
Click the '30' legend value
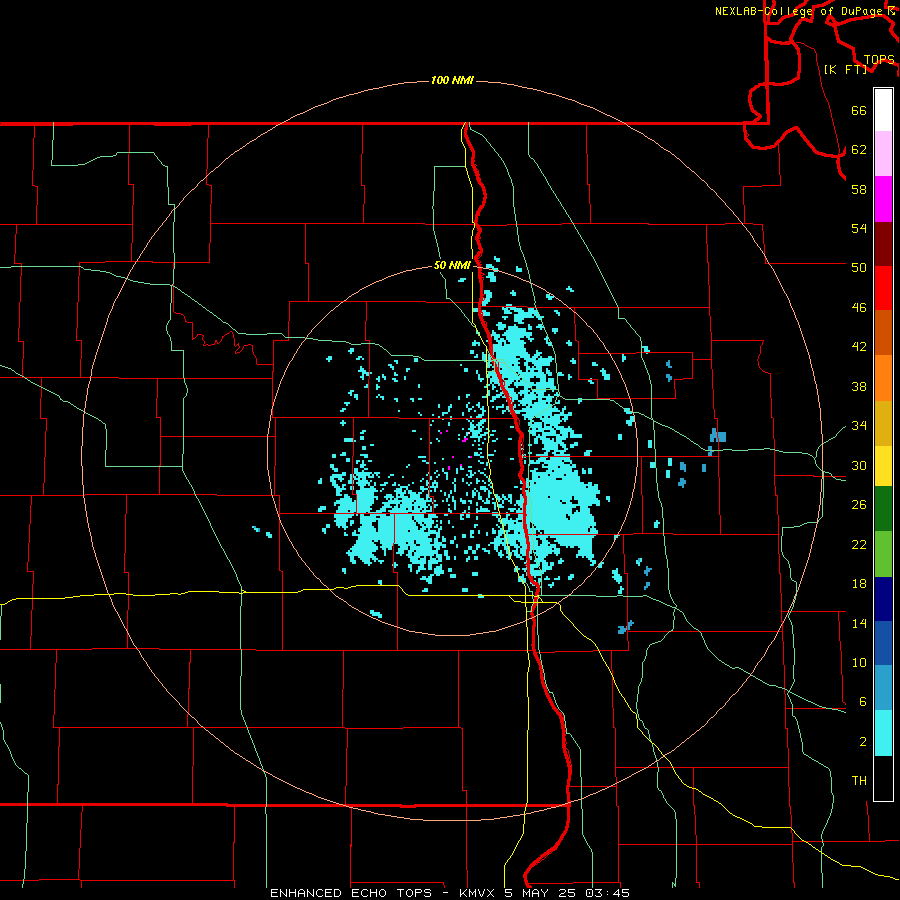pyautogui.click(x=859, y=465)
